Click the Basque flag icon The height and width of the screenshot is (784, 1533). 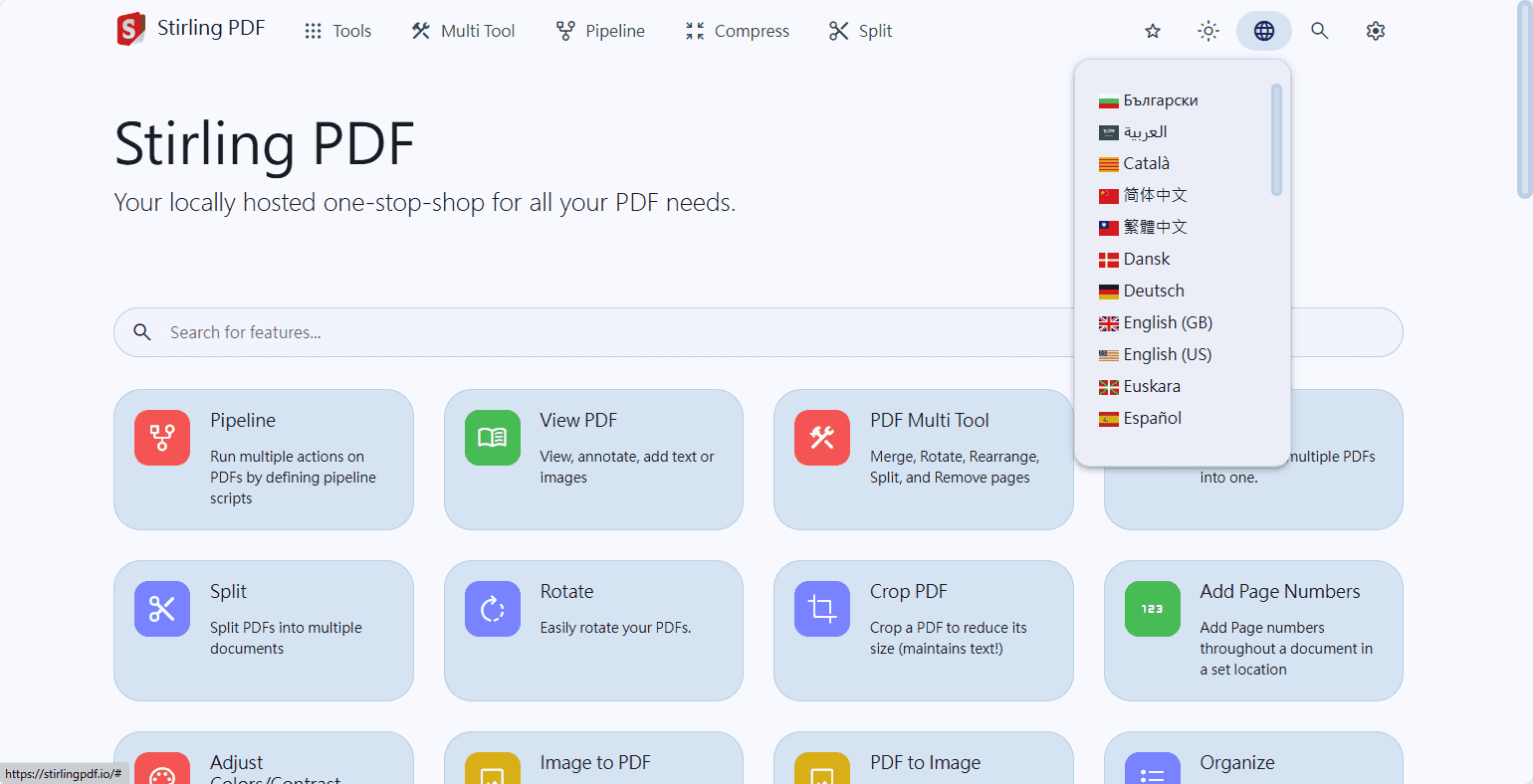point(1109,387)
